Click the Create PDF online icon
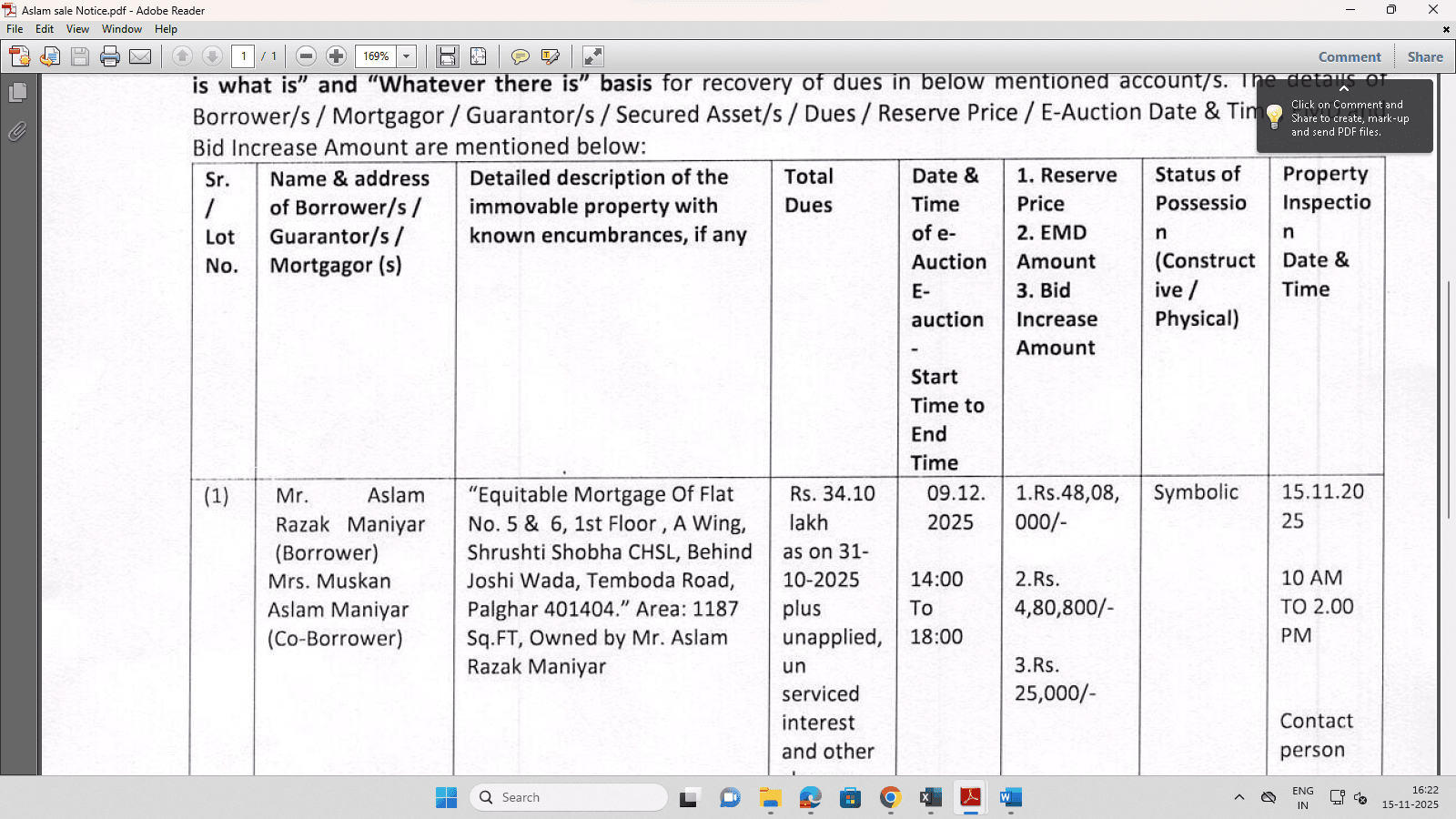This screenshot has height=819, width=1456. tap(19, 56)
